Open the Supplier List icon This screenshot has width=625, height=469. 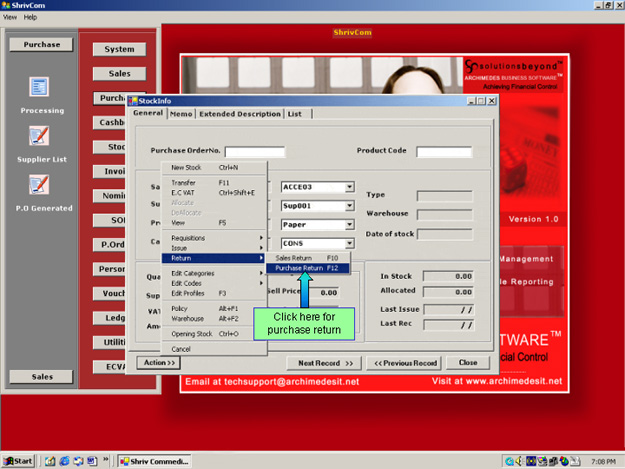[x=39, y=137]
